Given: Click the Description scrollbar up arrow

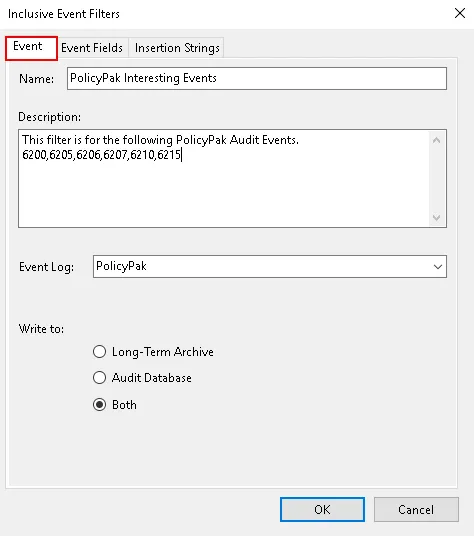Looking at the screenshot, I should (436, 140).
